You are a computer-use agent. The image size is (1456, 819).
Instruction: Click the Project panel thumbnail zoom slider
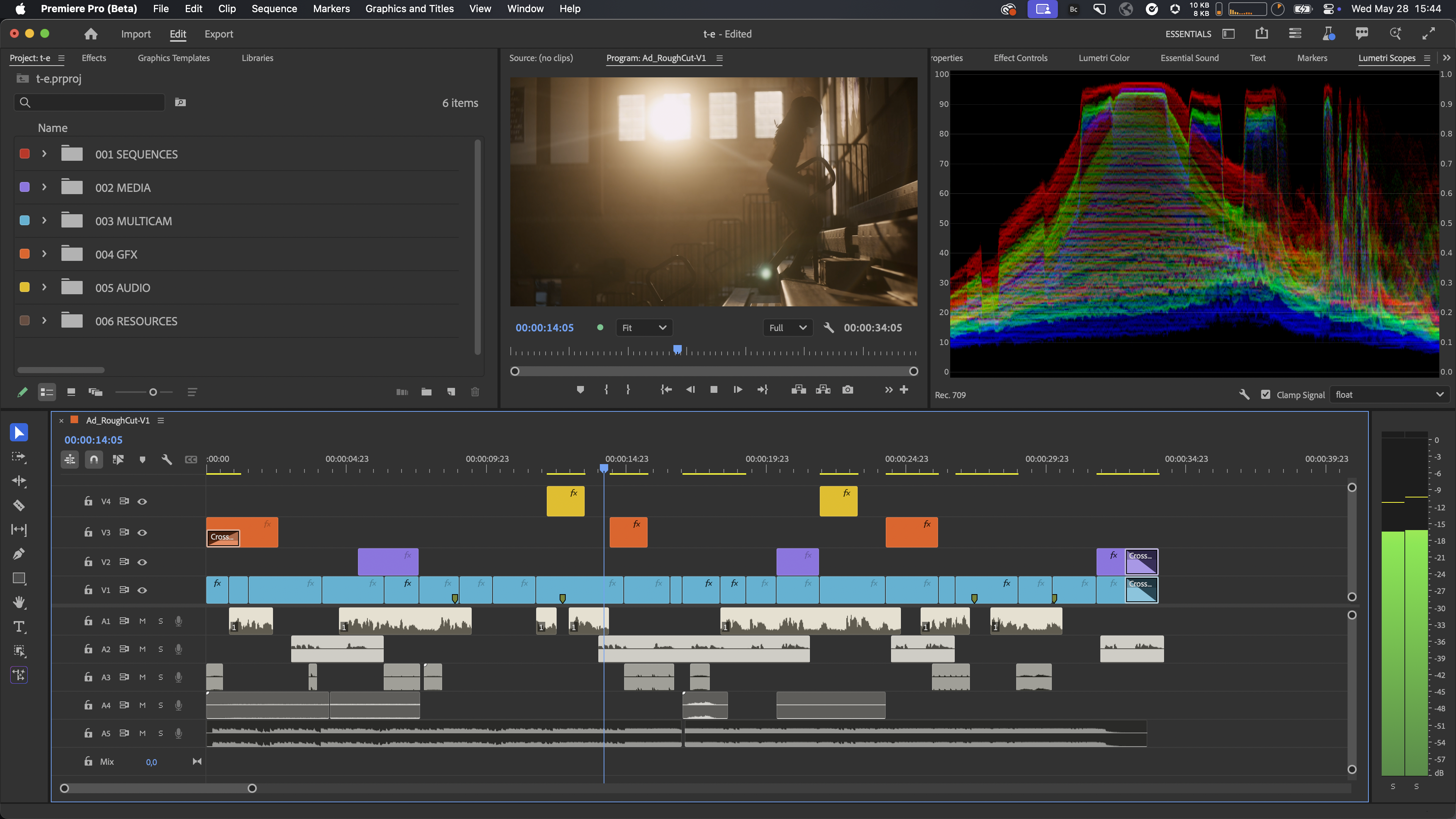[144, 392]
